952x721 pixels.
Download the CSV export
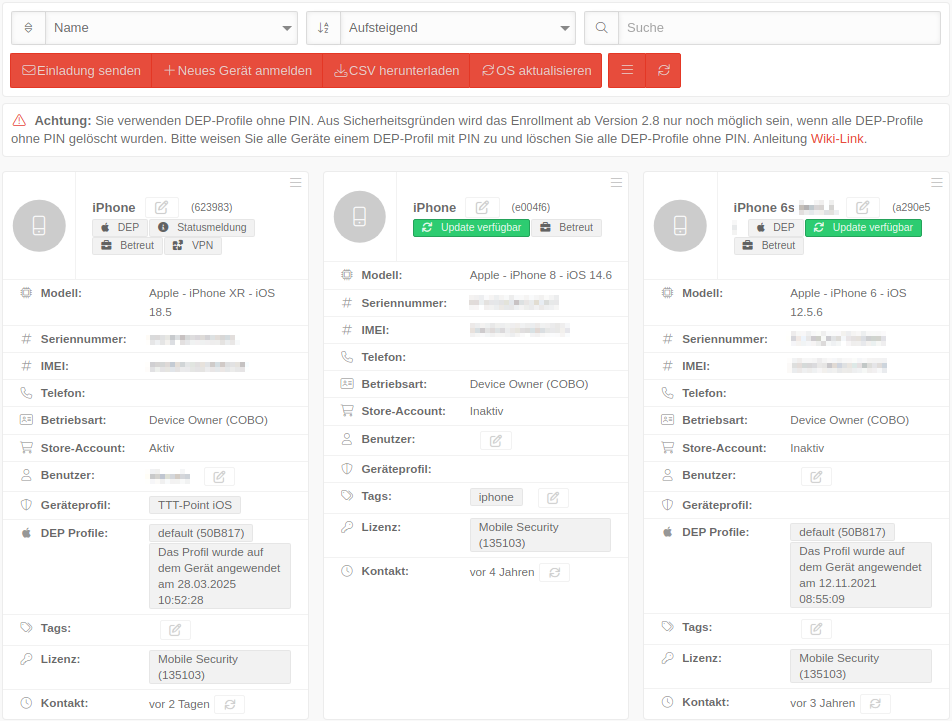click(x=396, y=71)
